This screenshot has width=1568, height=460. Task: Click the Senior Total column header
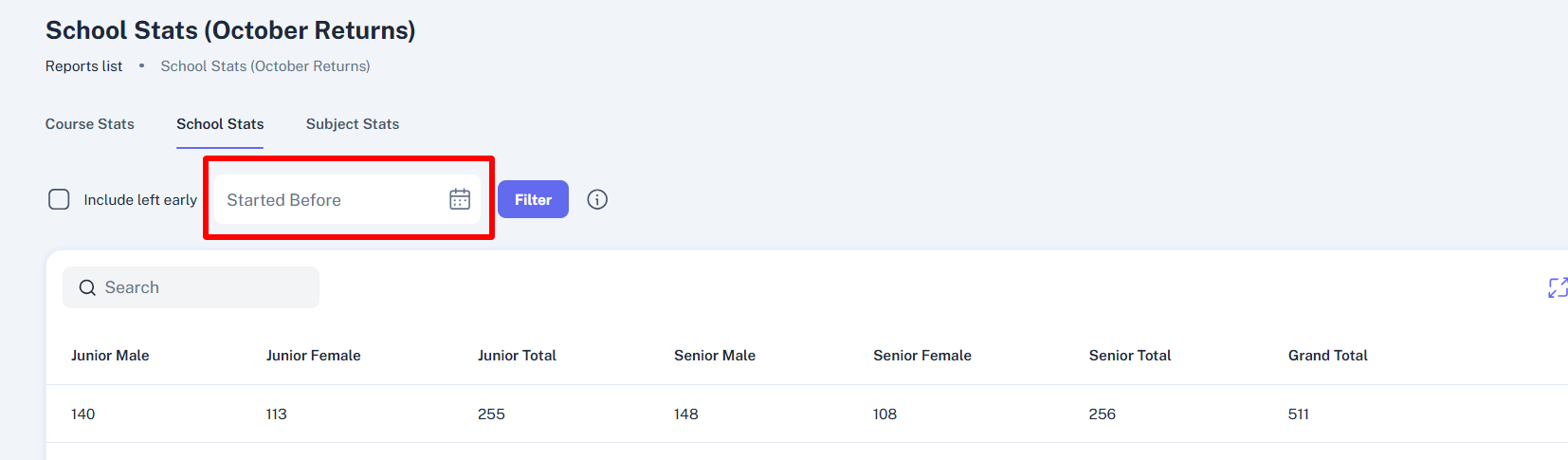1130,356
